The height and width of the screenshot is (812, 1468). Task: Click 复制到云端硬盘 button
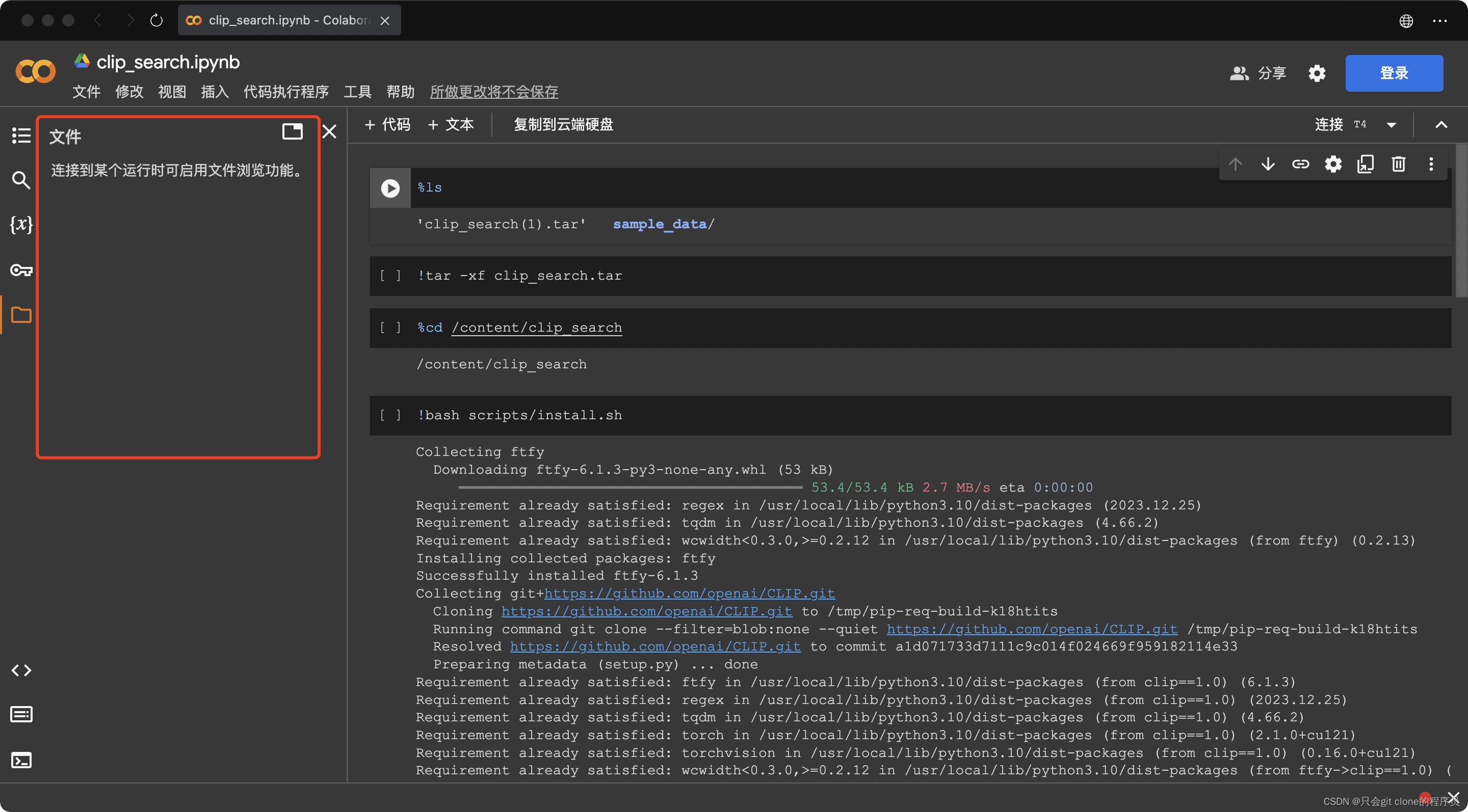pyautogui.click(x=563, y=125)
